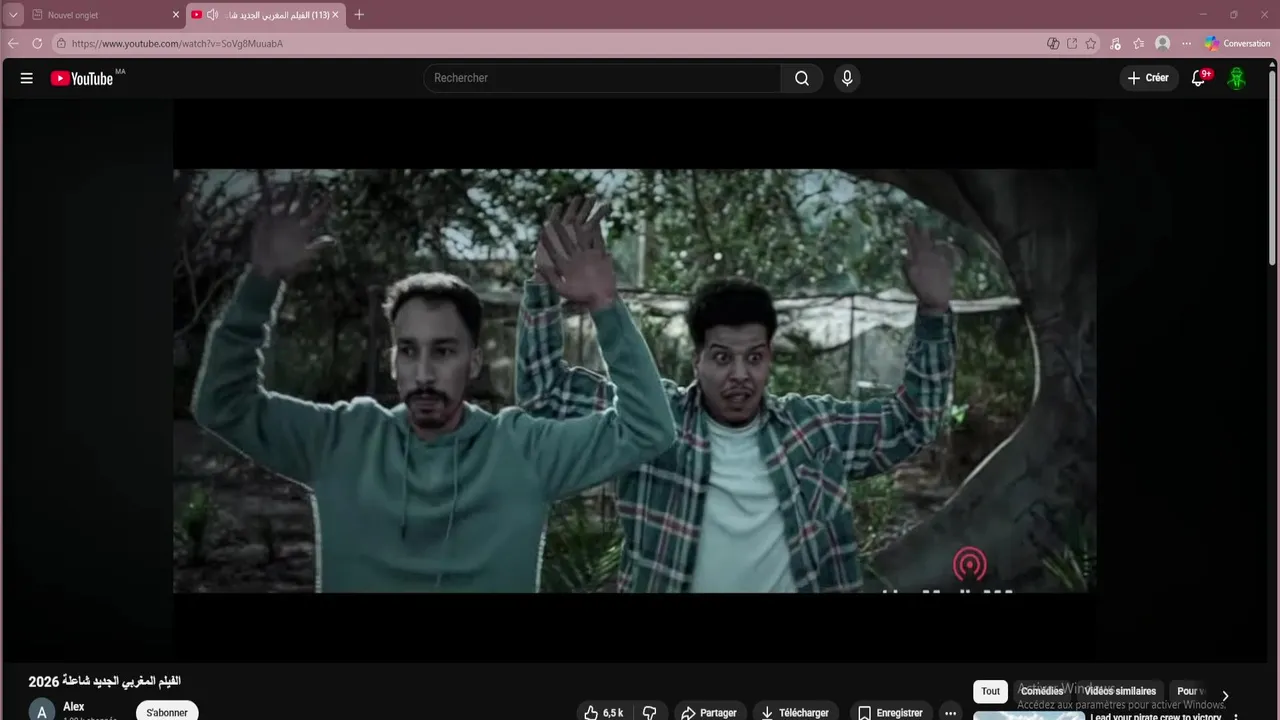
Task: Open the Créer button
Action: 1148,78
